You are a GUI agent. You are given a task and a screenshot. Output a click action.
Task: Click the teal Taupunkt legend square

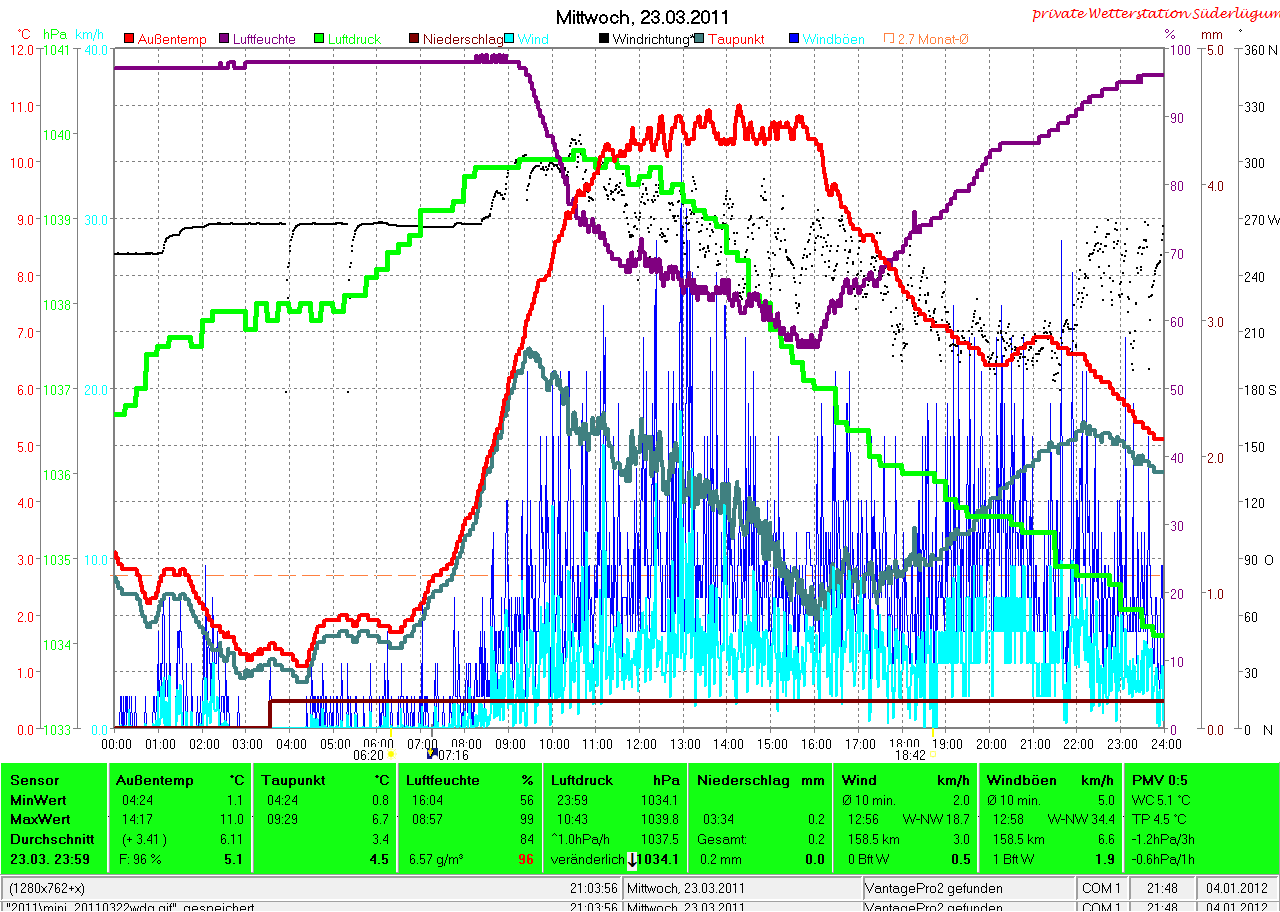699,39
